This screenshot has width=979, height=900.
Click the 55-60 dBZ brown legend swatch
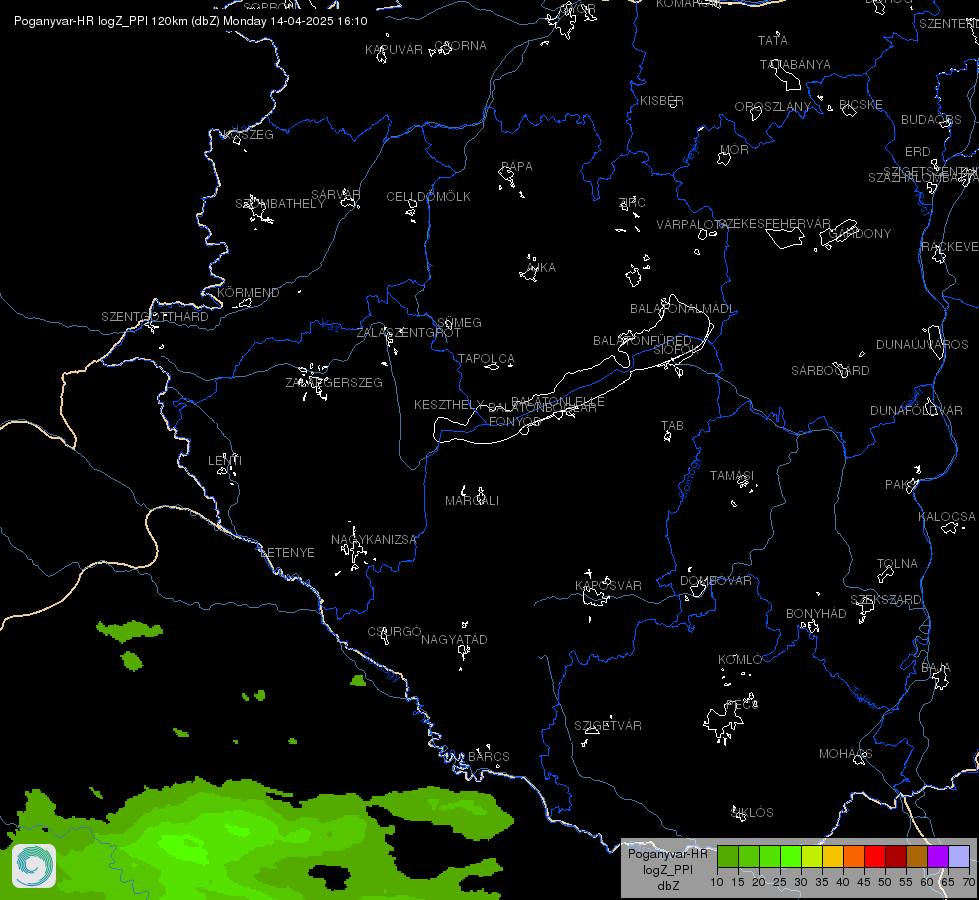click(x=917, y=856)
